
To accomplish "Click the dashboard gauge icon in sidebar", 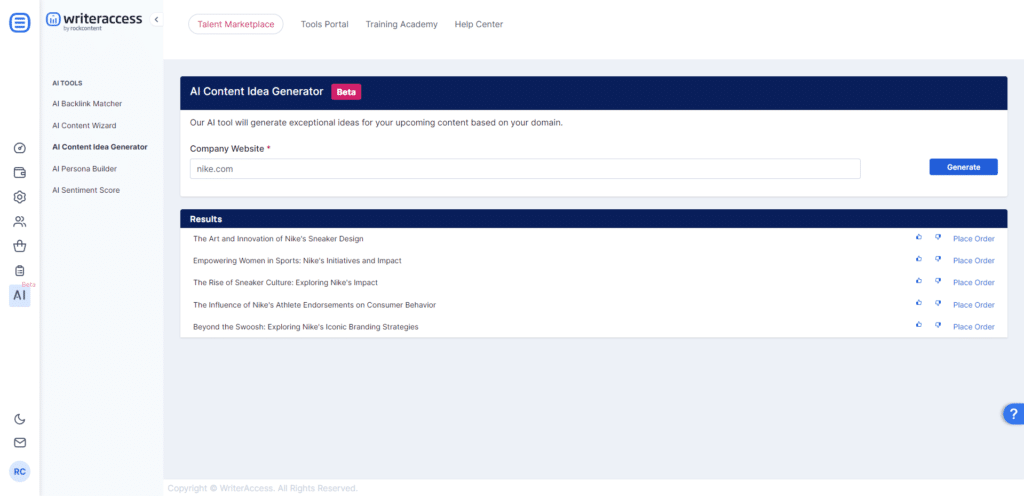I will [20, 148].
